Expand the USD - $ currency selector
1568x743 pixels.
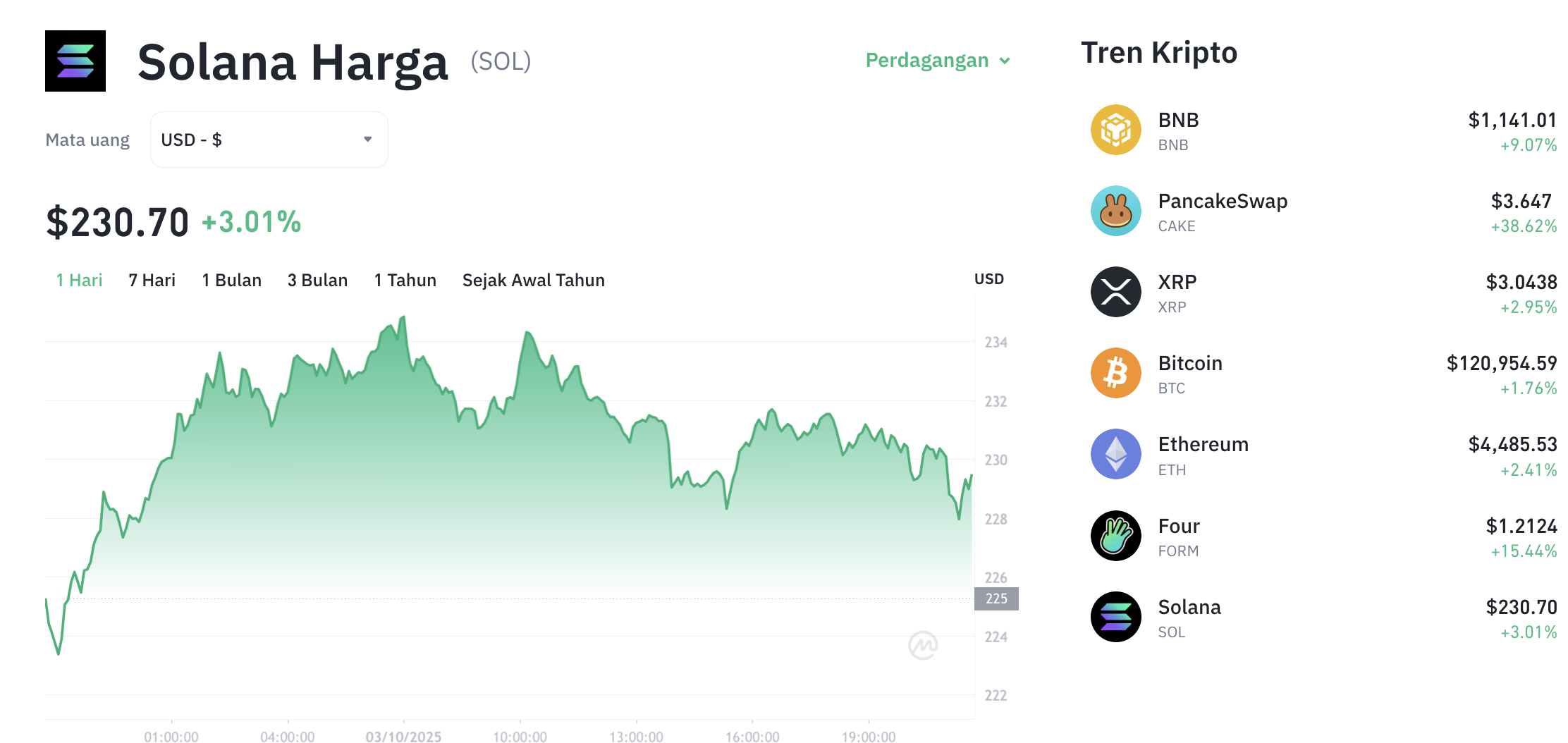click(x=268, y=140)
